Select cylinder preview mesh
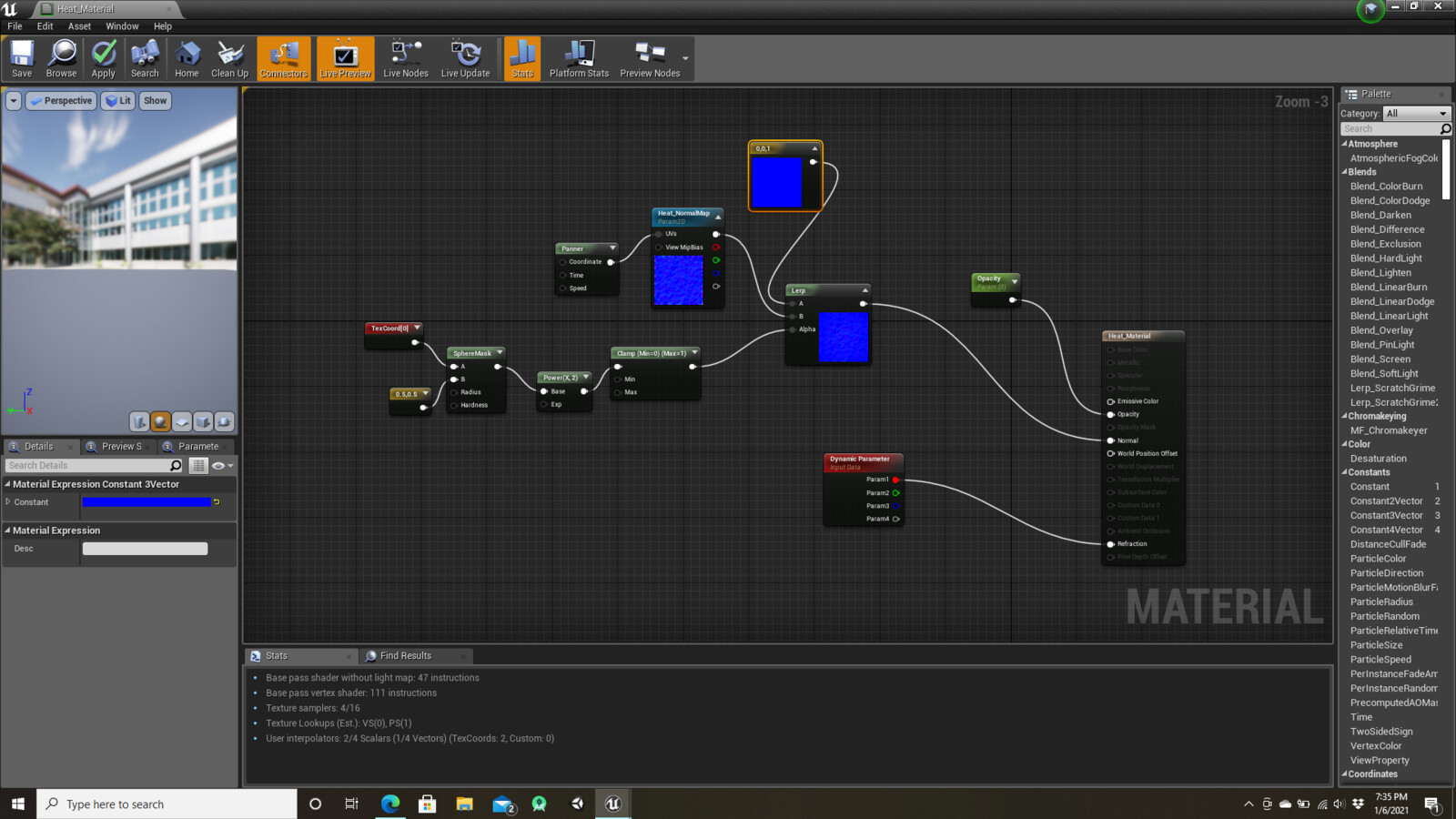Viewport: 1456px width, 819px height. point(139,421)
